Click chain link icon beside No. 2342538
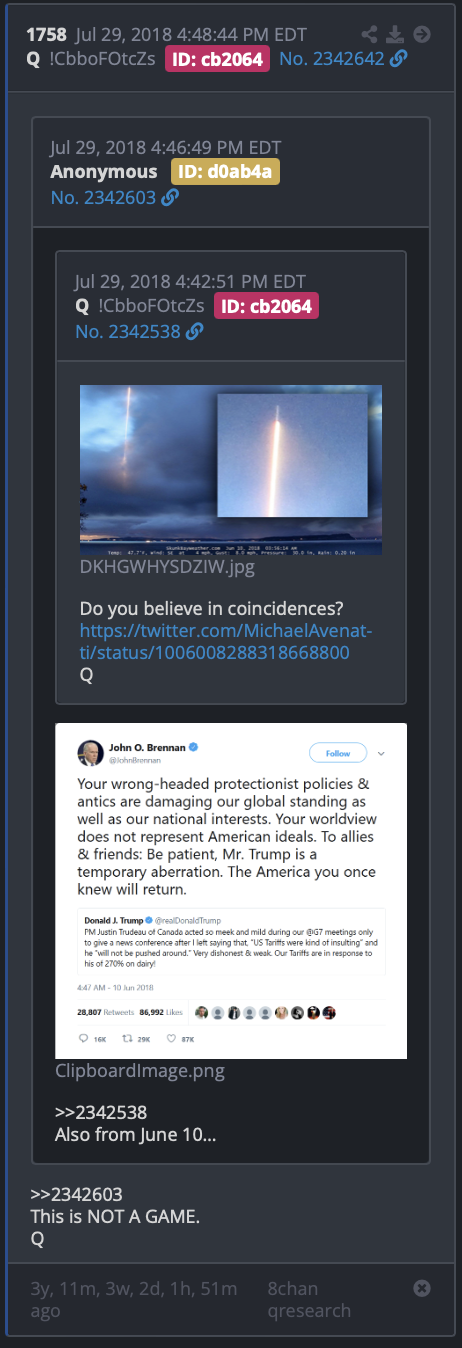Screen dimensions: 462x1348 coord(194,331)
